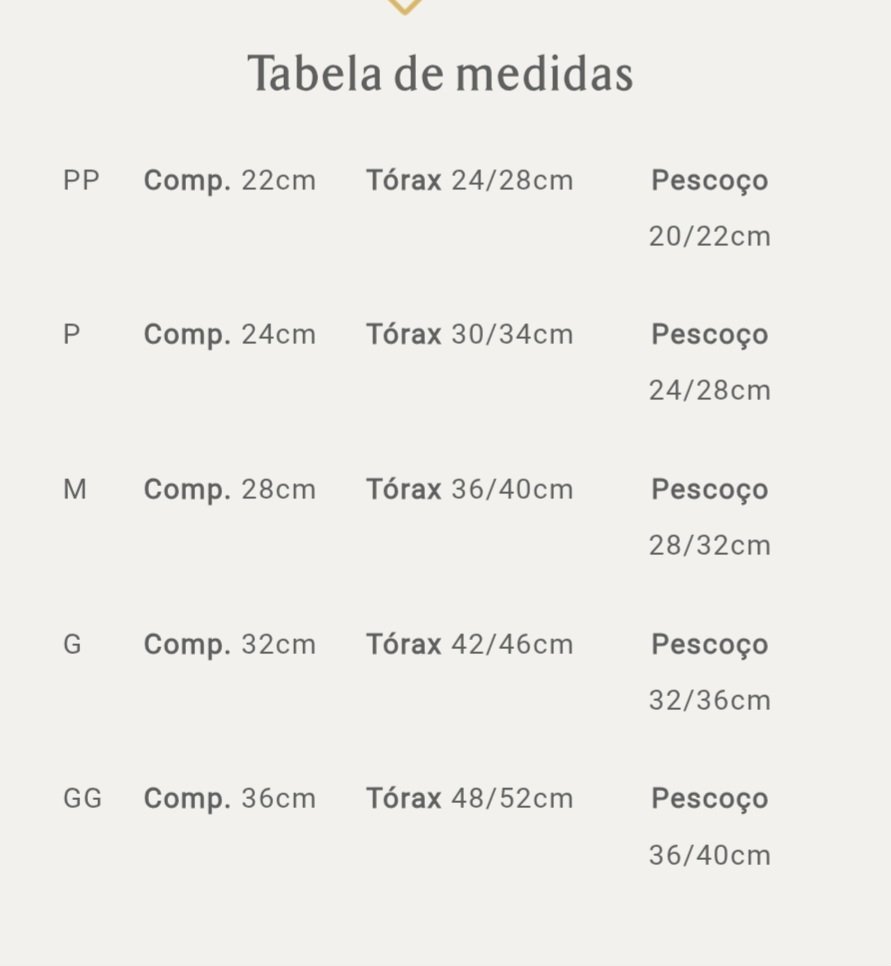Click the Tórax 48/52cm value
The image size is (891, 966).
(x=469, y=799)
